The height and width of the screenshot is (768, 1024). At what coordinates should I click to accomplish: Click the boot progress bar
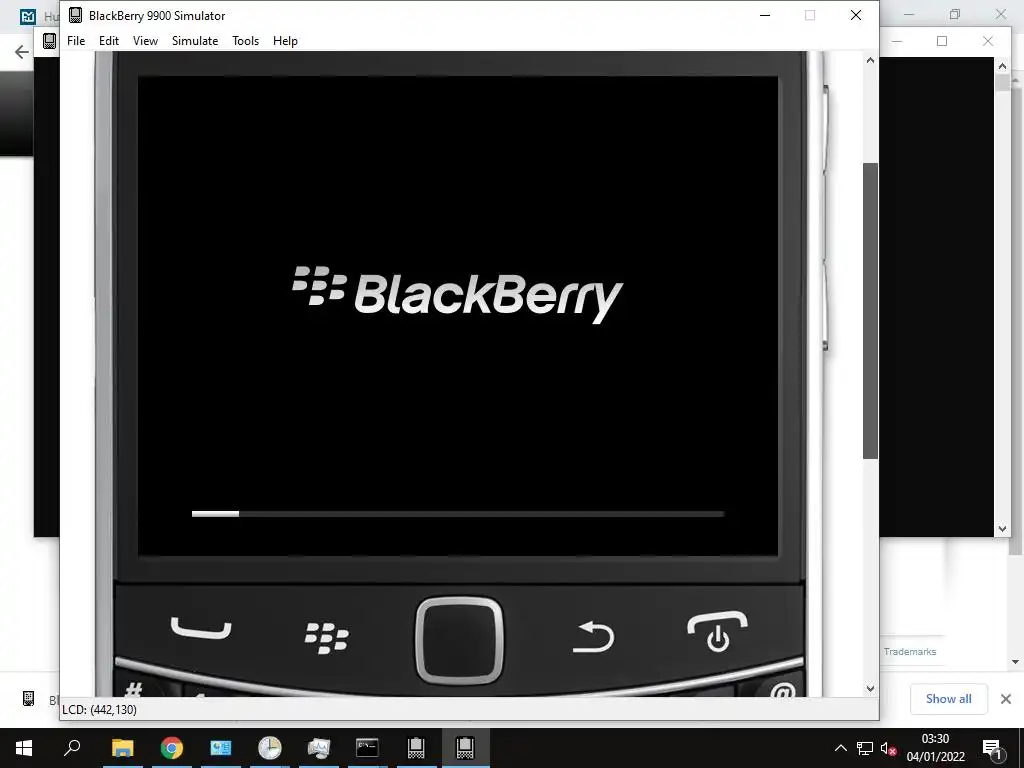458,514
